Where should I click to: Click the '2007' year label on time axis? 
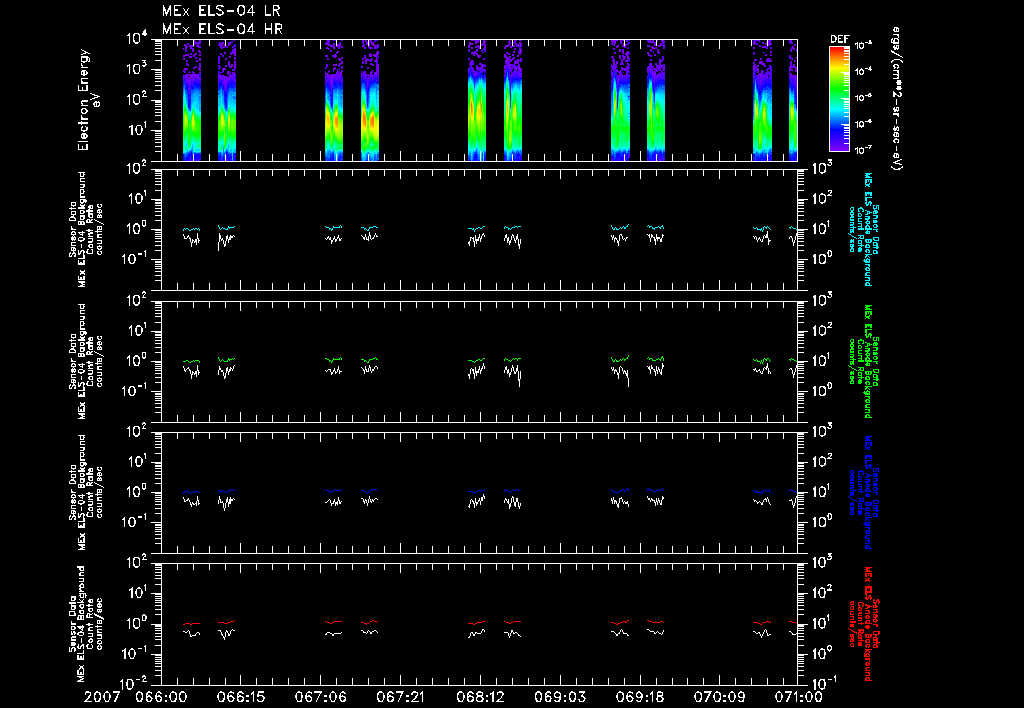(103, 697)
